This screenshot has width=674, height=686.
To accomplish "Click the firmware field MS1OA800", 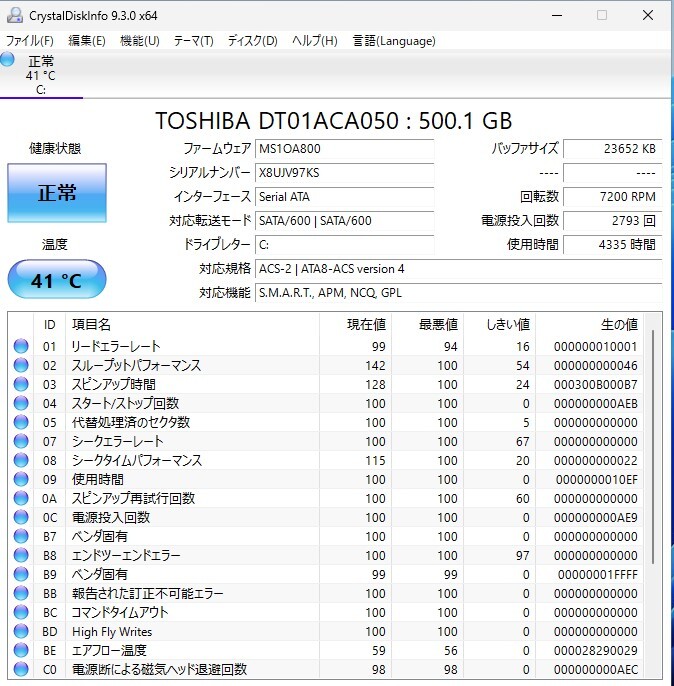I will coord(345,149).
